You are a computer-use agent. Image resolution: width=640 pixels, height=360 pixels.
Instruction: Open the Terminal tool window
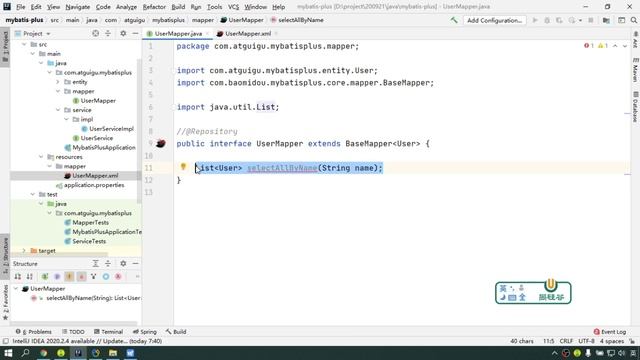pos(108,332)
